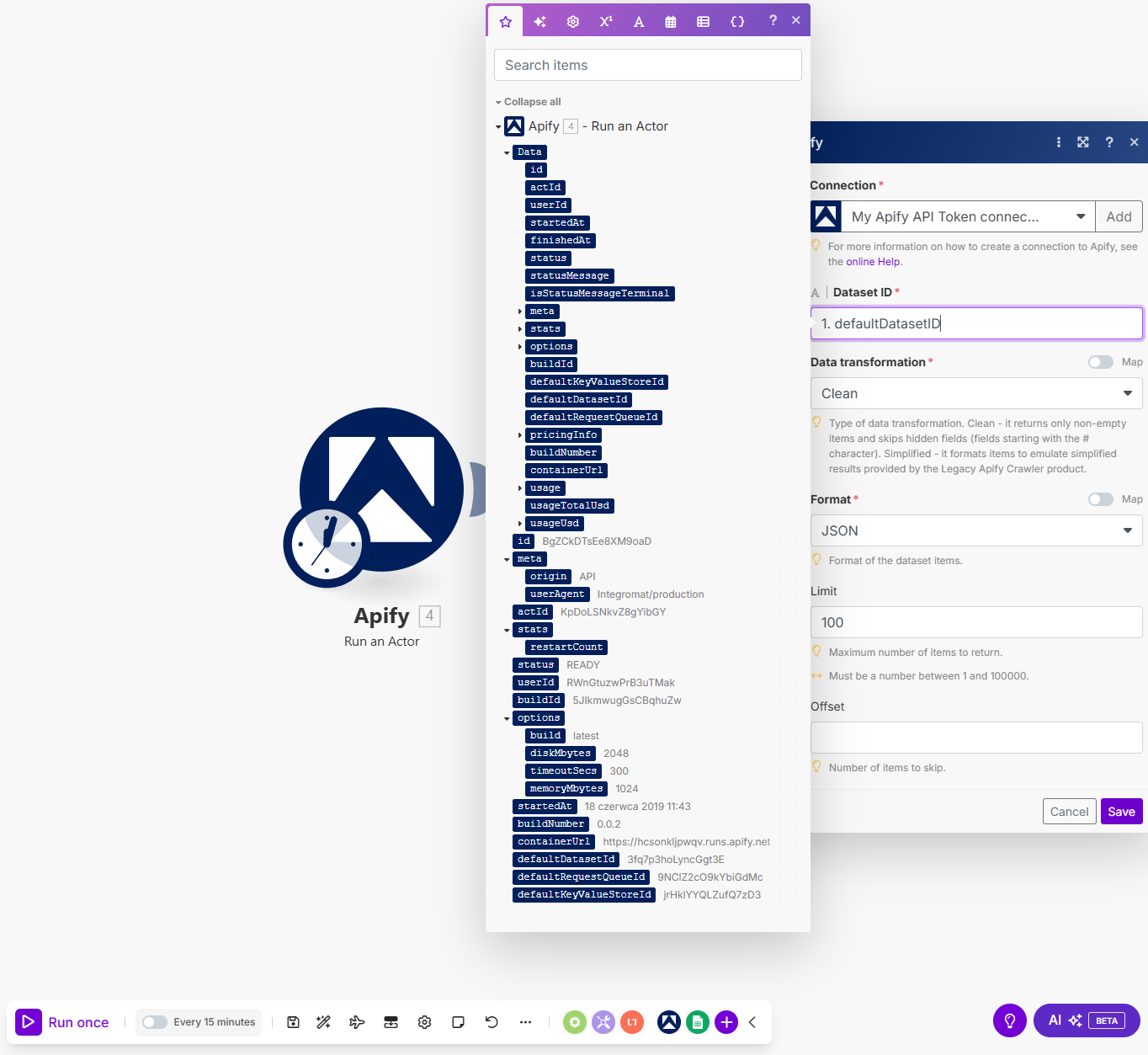Click the Save button
This screenshot has height=1055, width=1148.
coord(1121,812)
